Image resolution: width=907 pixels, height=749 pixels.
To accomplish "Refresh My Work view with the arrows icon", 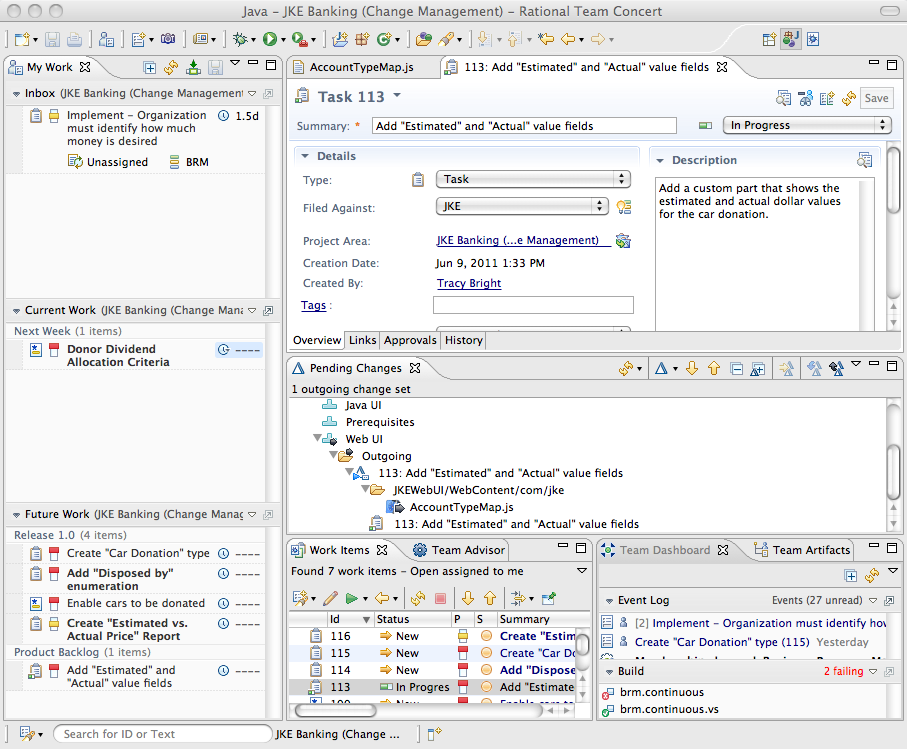I will point(171,68).
